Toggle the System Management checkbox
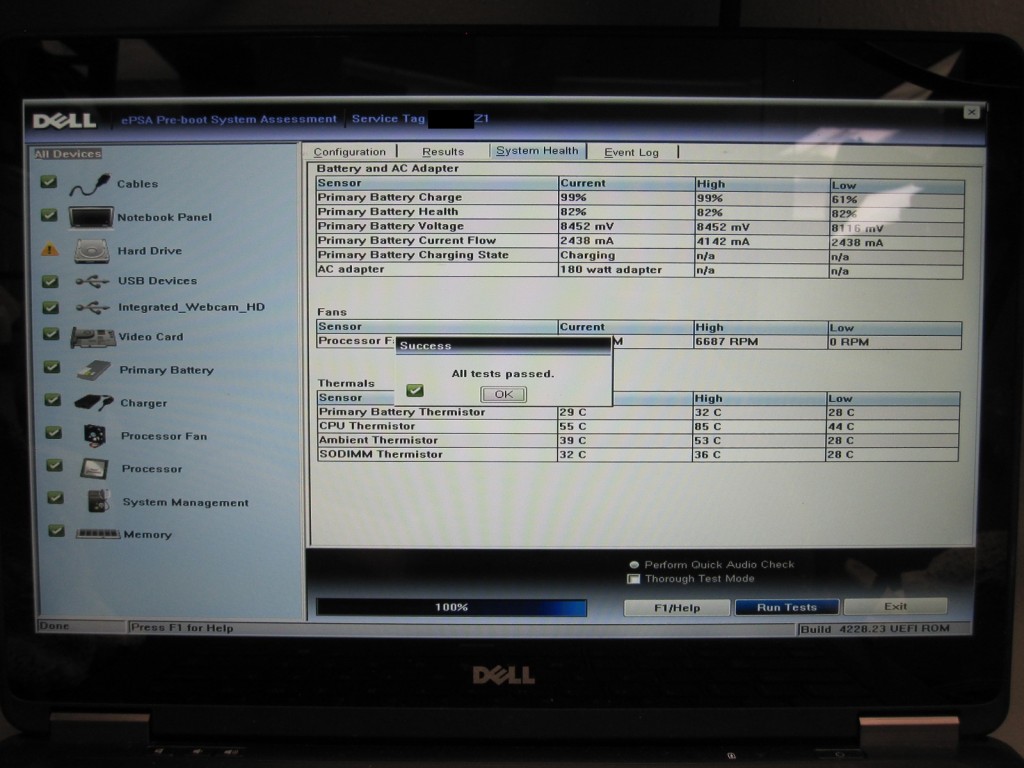The width and height of the screenshot is (1024, 768). (56, 498)
